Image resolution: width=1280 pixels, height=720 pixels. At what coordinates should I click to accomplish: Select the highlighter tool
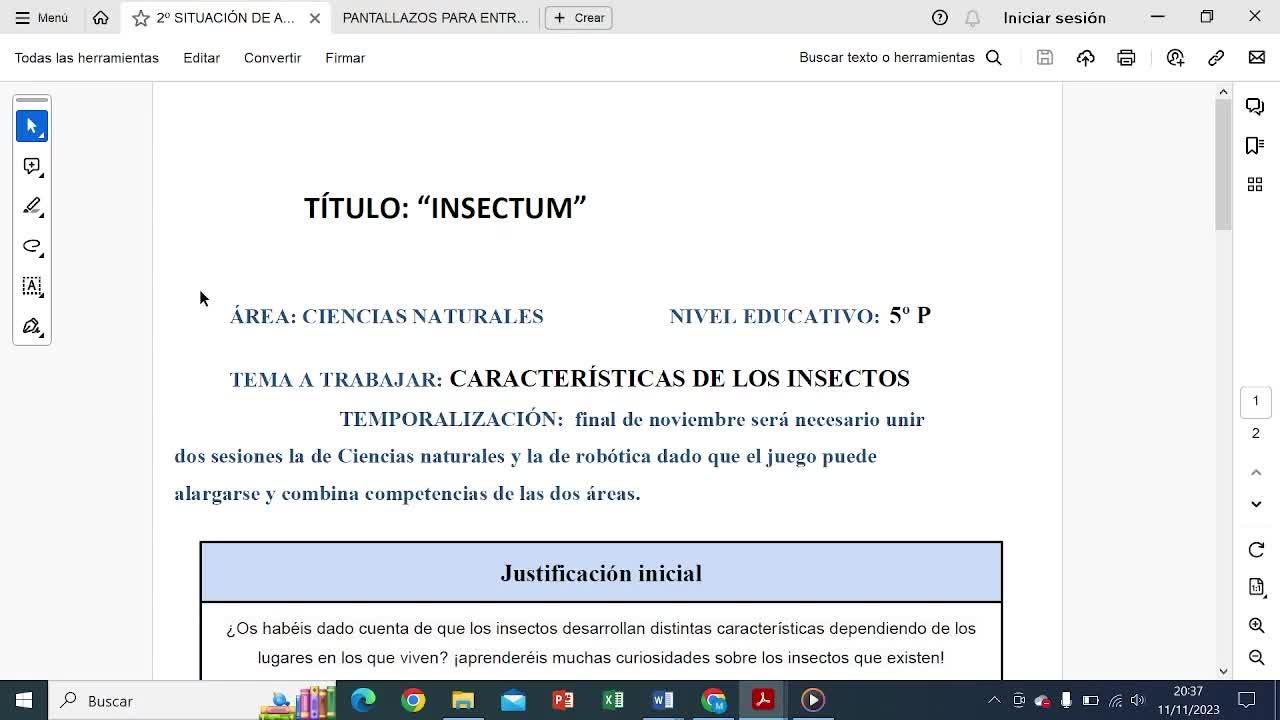point(32,206)
